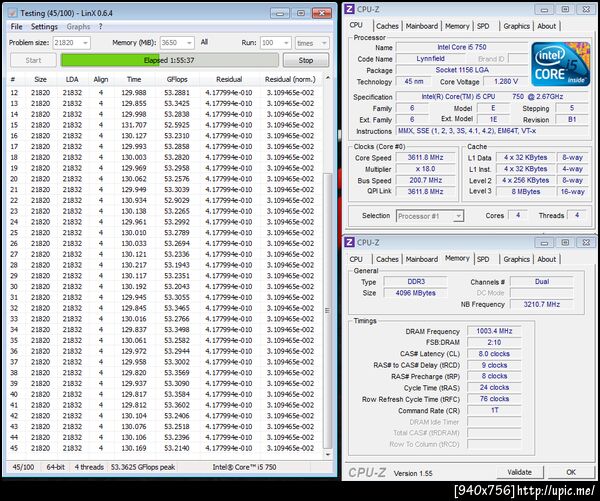Screen dimensions: 600x501
Task: Minimize the LinX window
Action: pos(280,13)
